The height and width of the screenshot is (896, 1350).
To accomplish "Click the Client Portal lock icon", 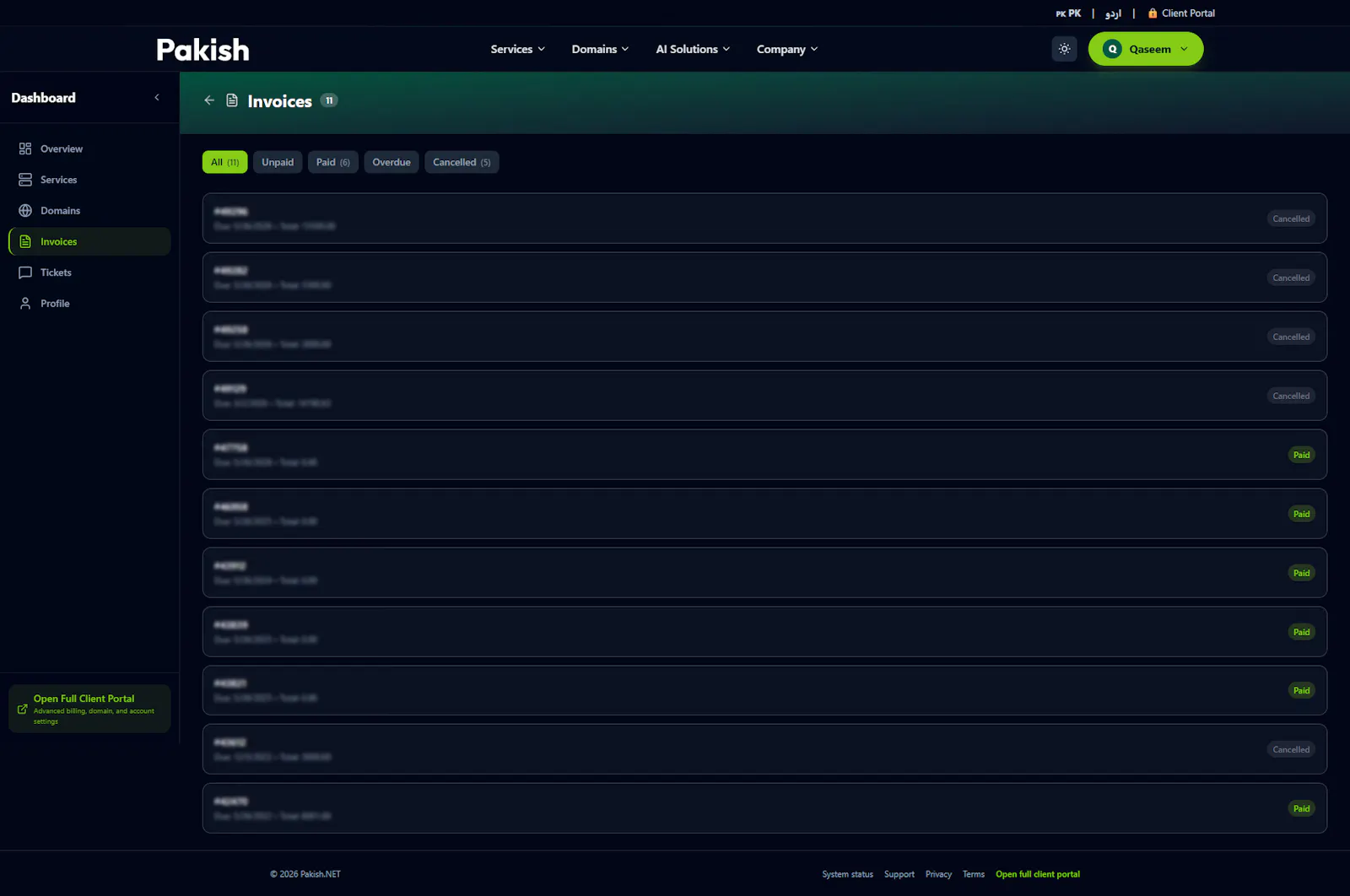I will tap(1153, 13).
